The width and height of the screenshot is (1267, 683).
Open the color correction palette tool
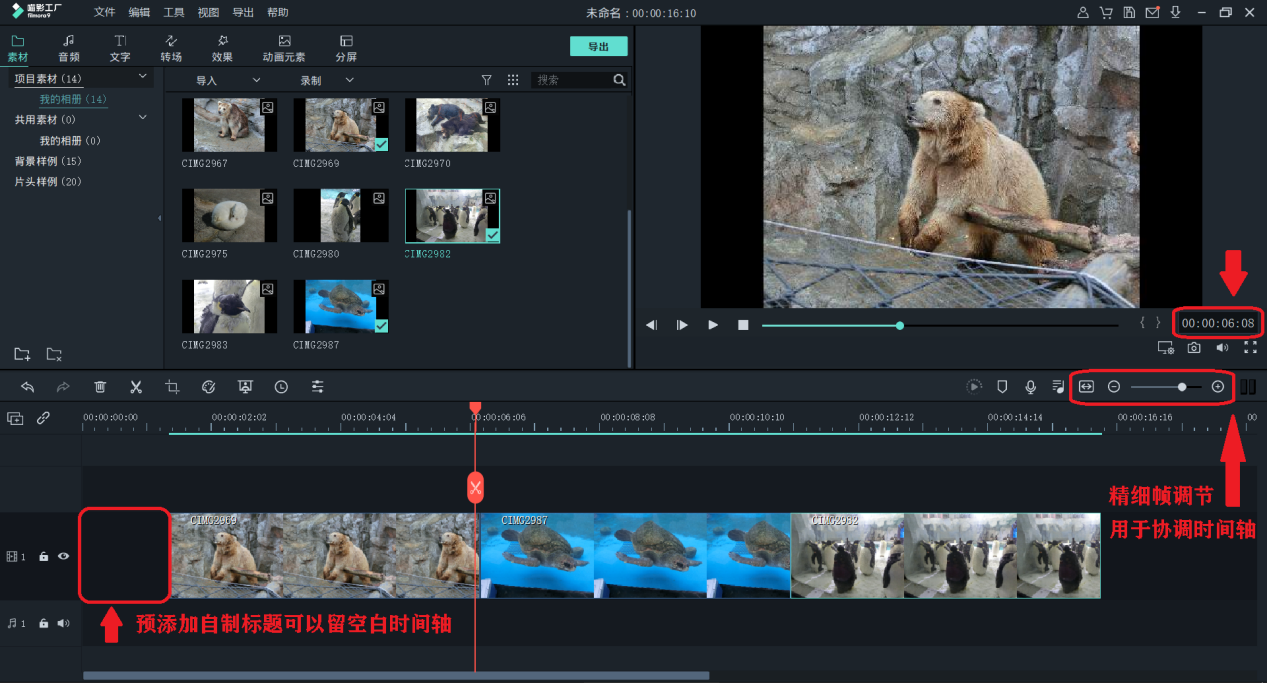tap(208, 387)
